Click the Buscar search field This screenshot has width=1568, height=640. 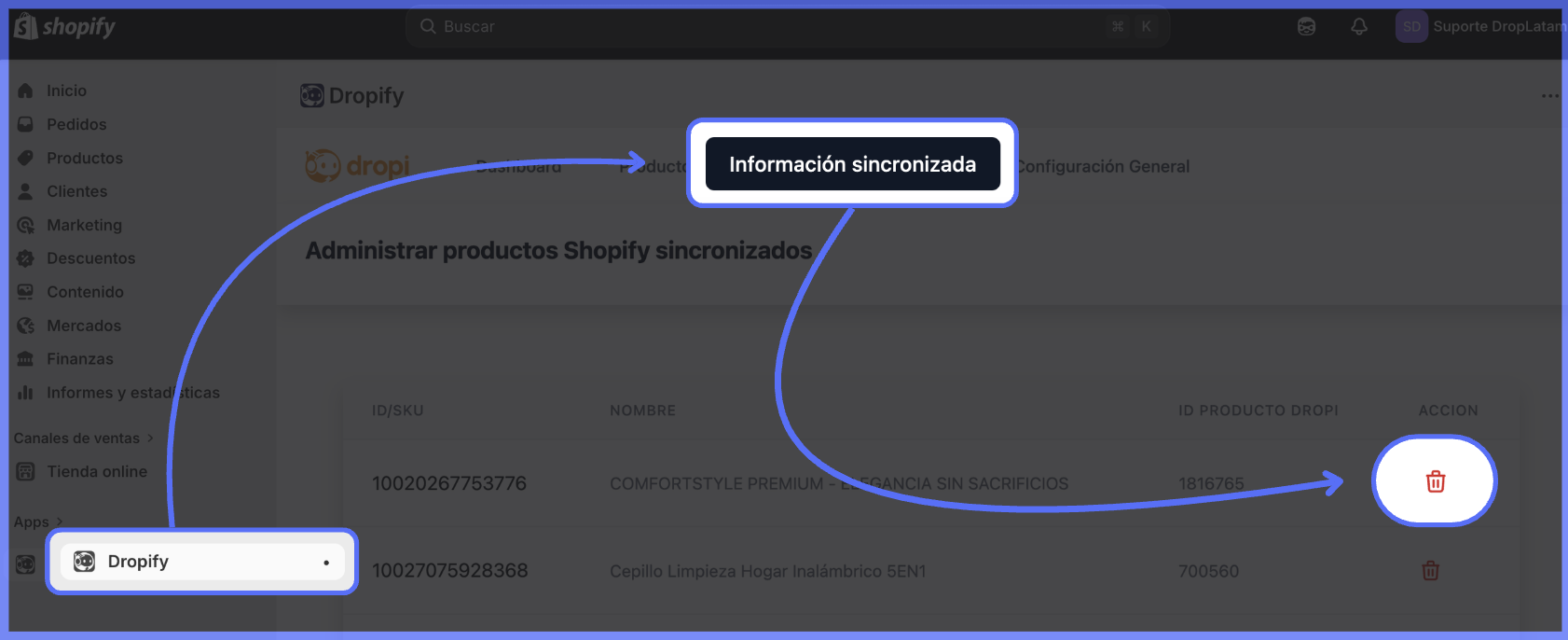[x=764, y=27]
